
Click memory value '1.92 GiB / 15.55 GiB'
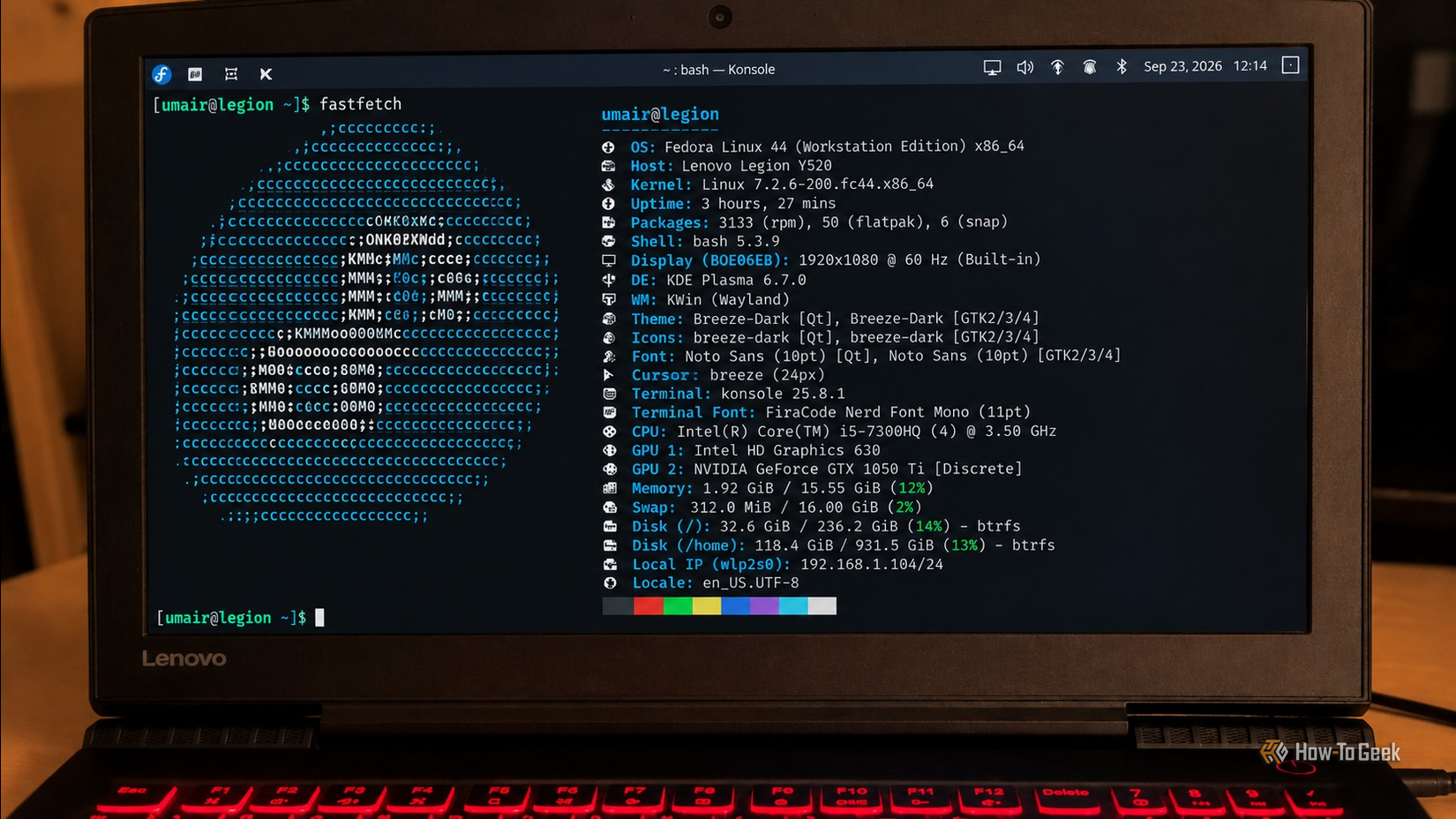pyautogui.click(x=792, y=489)
